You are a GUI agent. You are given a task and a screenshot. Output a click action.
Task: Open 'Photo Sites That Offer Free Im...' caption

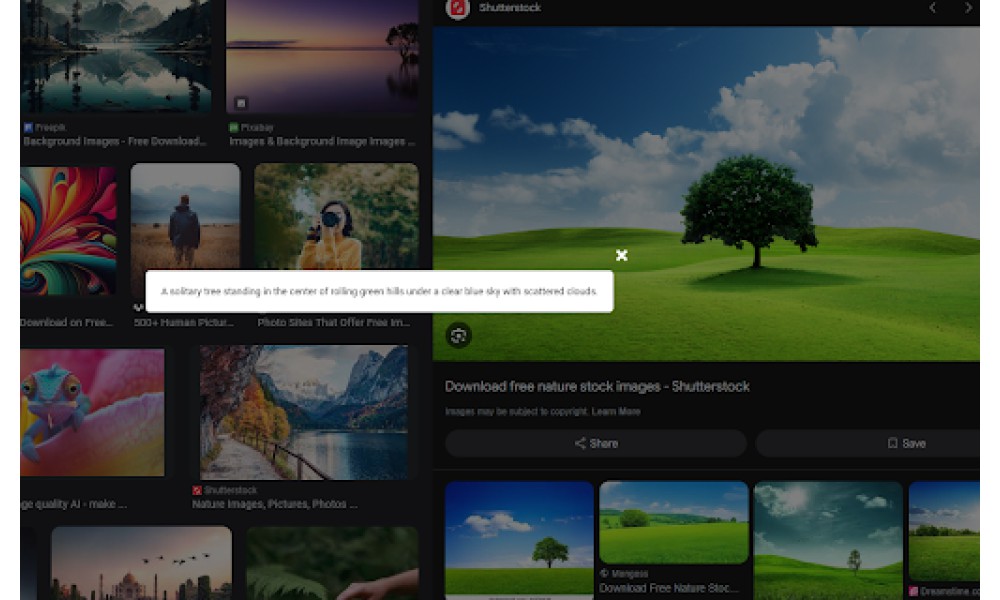point(334,323)
